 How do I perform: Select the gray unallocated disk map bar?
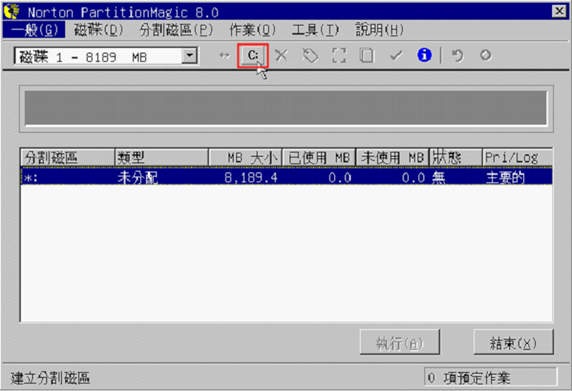coord(286,108)
